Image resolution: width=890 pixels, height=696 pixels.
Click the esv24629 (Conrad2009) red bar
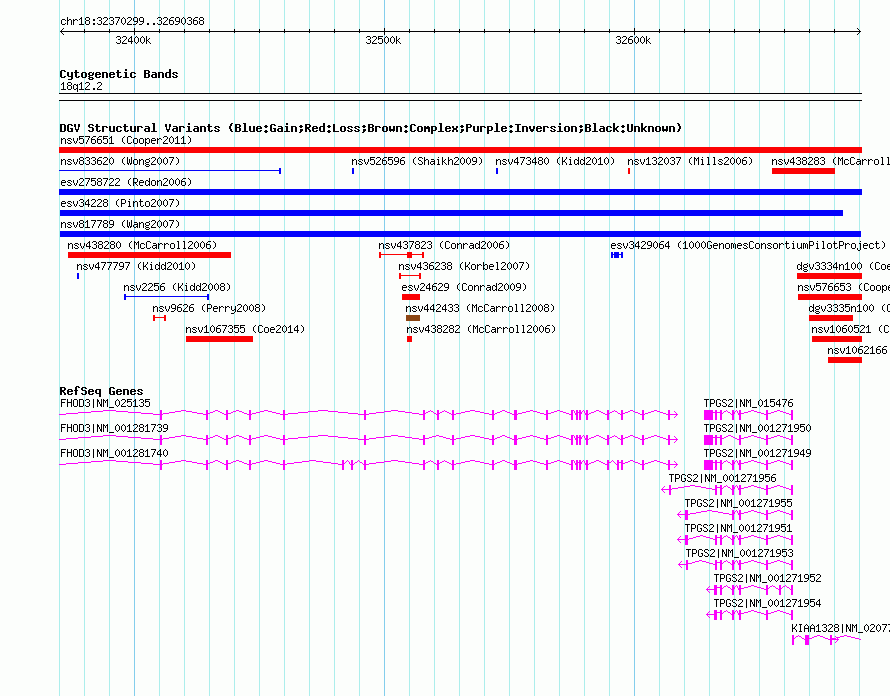pyautogui.click(x=411, y=297)
